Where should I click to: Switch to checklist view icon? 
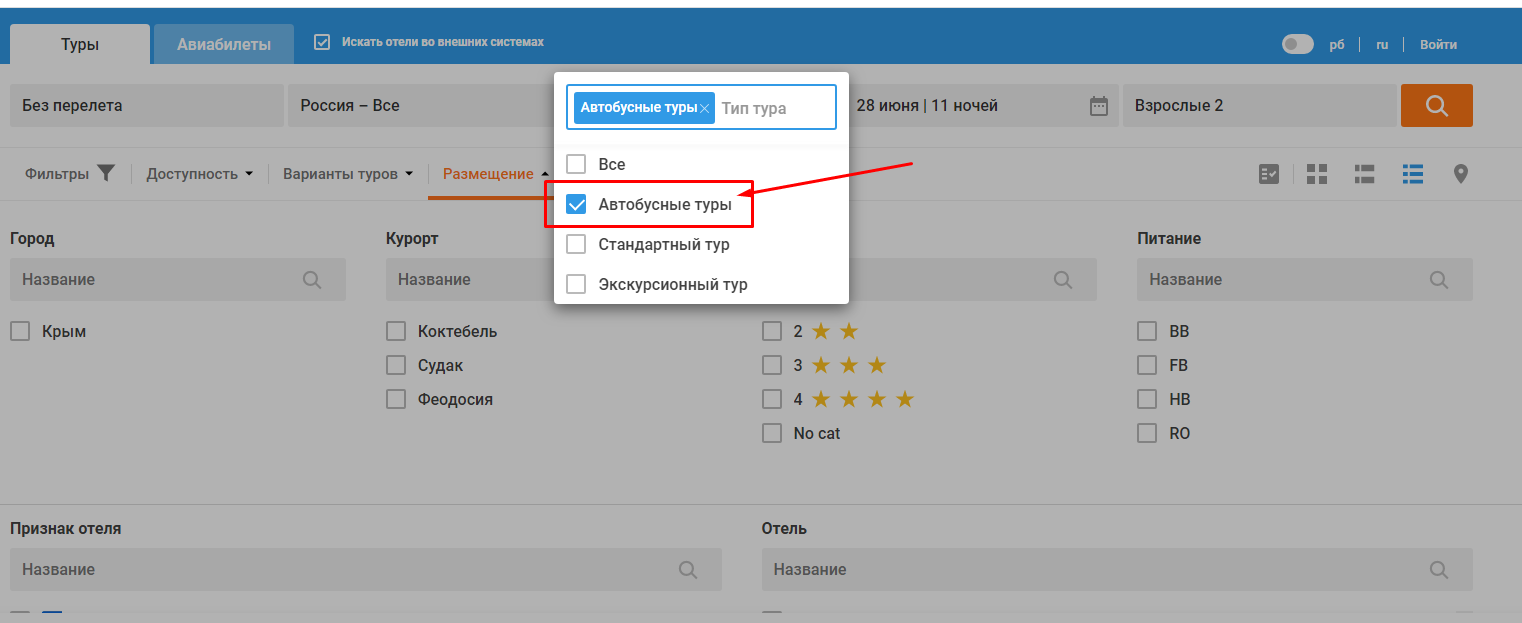[1268, 174]
